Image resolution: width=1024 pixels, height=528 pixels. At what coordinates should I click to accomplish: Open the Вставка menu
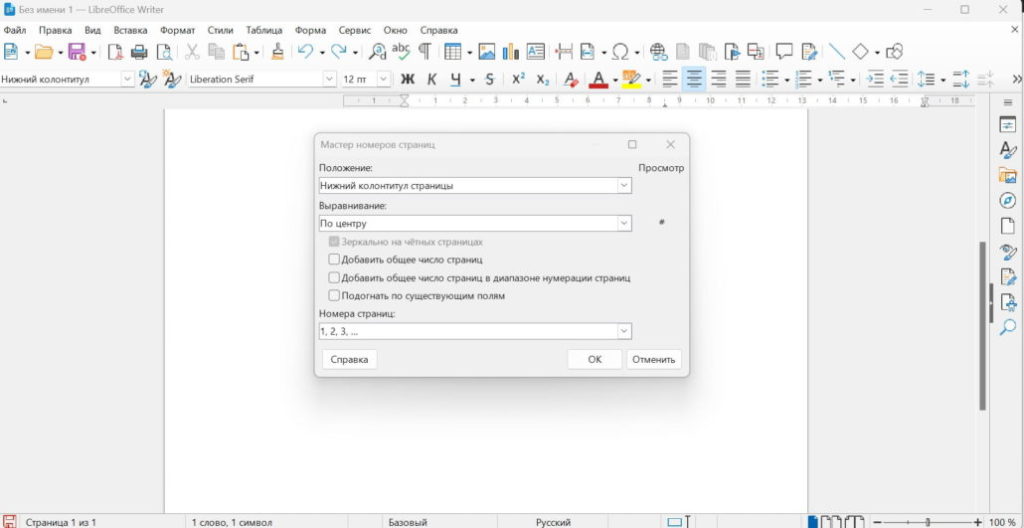(x=131, y=30)
